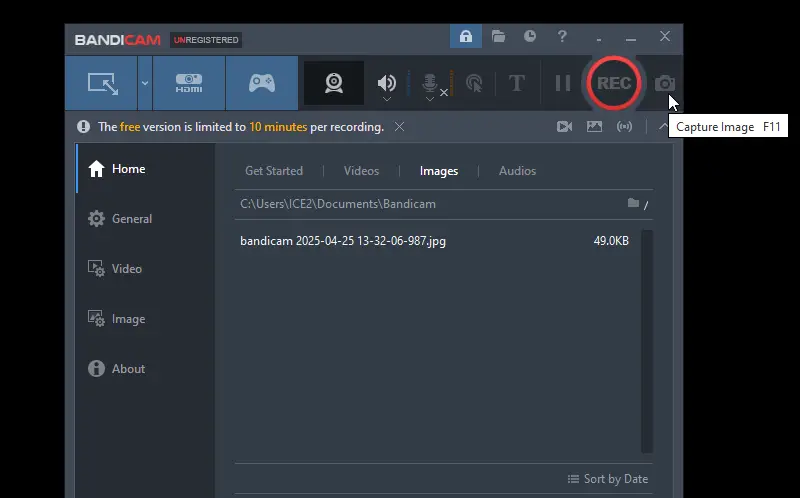Screen dimensions: 800x498
Task: Click the lock icon in title bar
Action: (x=465, y=36)
